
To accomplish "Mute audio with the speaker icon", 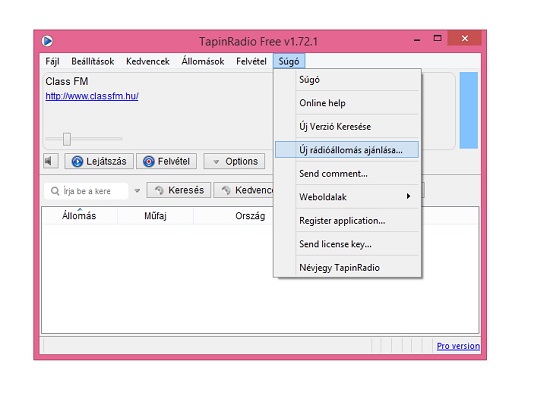I will click(50, 161).
